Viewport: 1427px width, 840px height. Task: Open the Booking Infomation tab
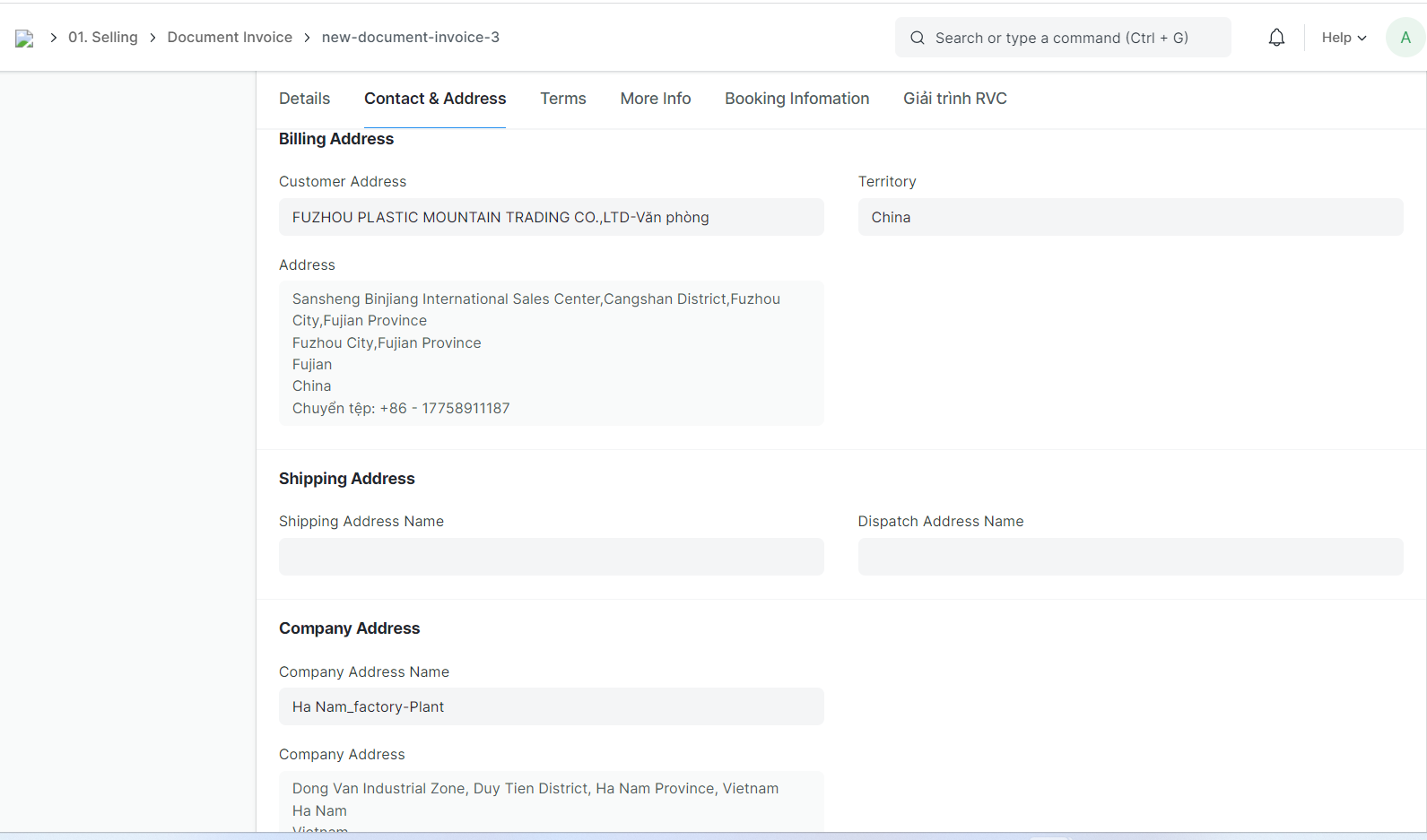[x=796, y=99]
